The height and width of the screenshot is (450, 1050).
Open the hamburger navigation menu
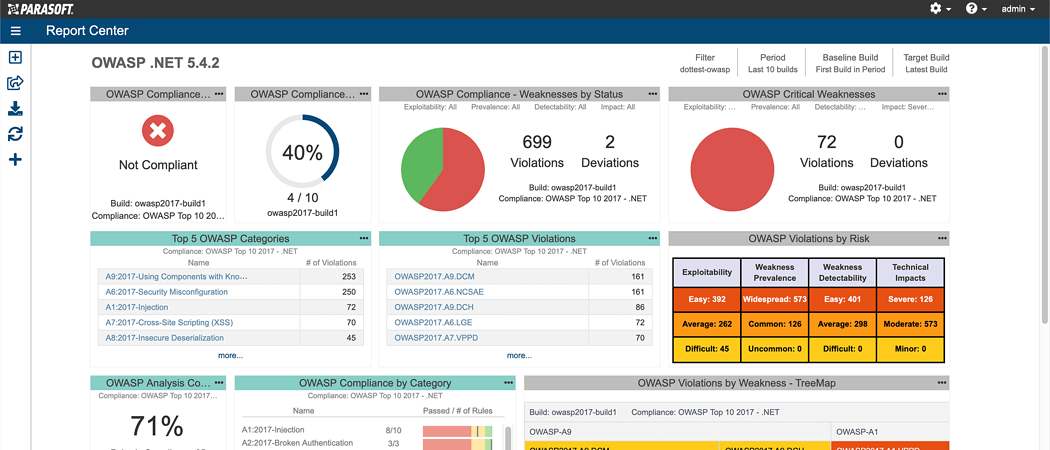pos(15,31)
